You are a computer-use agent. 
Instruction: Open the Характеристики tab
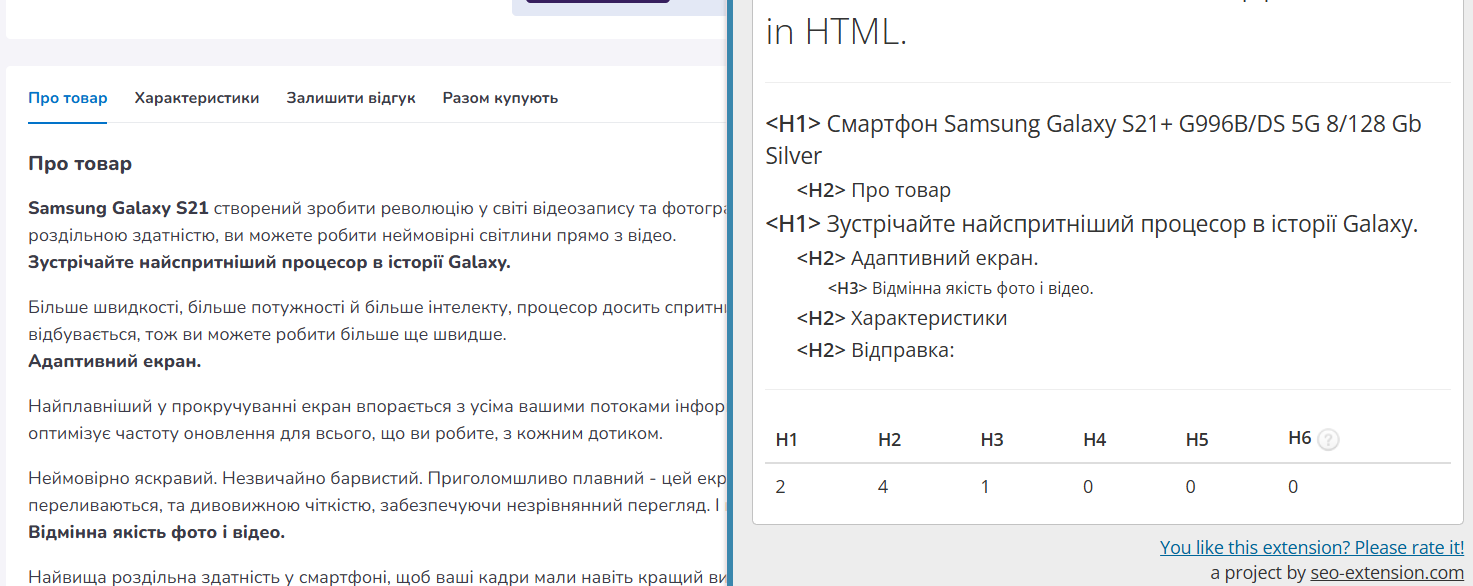tap(197, 98)
